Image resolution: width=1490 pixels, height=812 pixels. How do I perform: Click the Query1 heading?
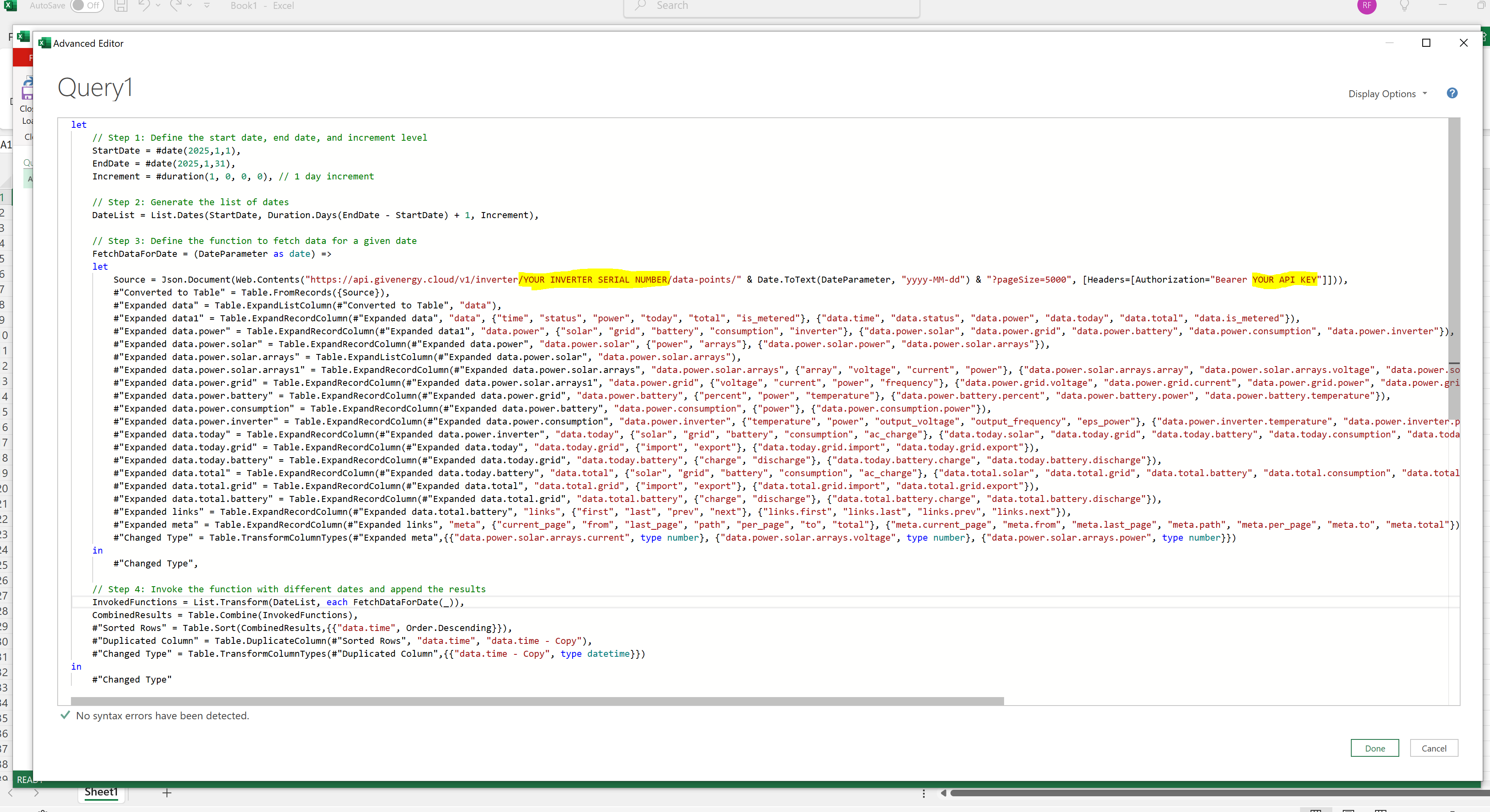coord(96,87)
